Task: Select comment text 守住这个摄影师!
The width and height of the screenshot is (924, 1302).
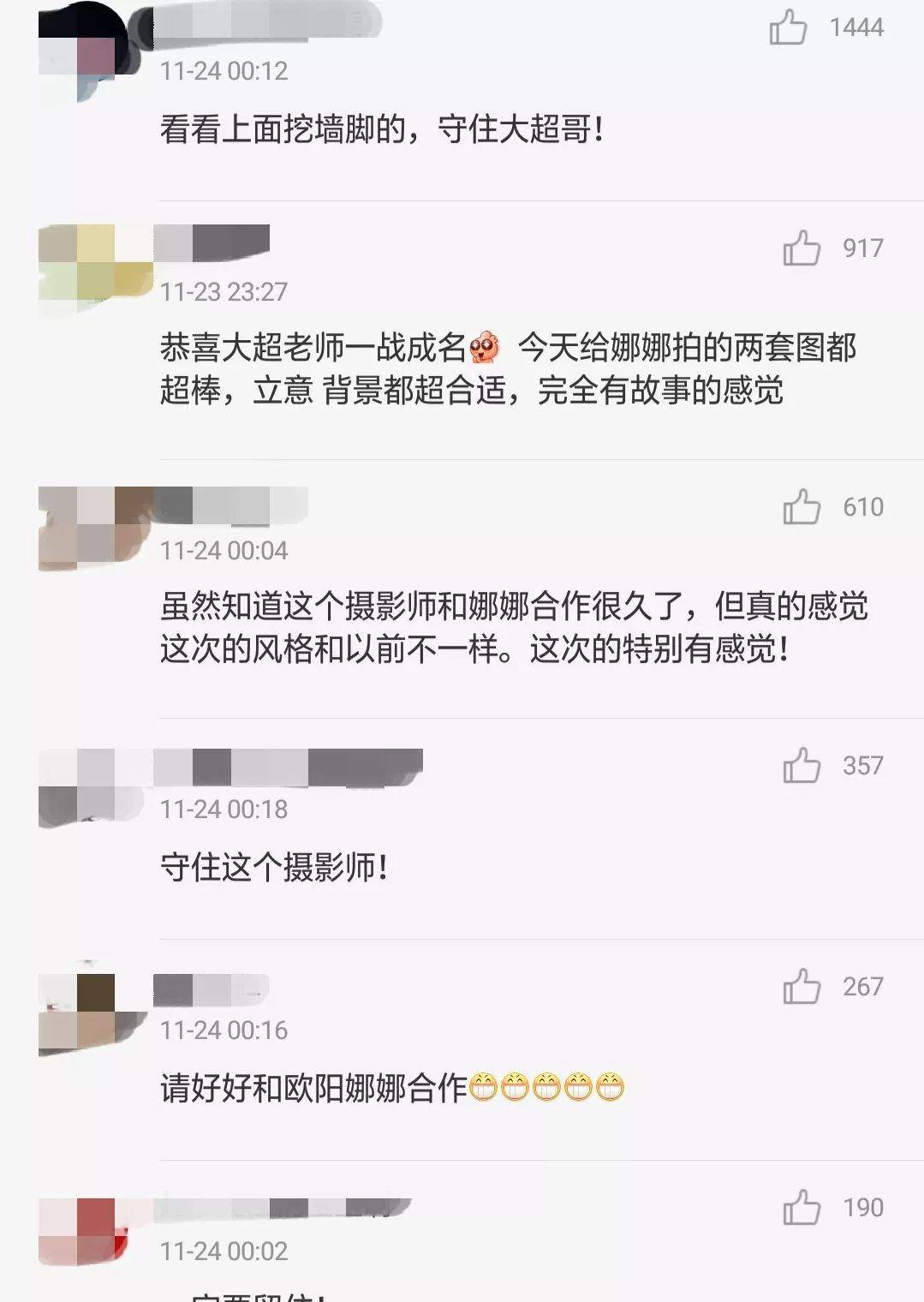Action: coord(275,868)
